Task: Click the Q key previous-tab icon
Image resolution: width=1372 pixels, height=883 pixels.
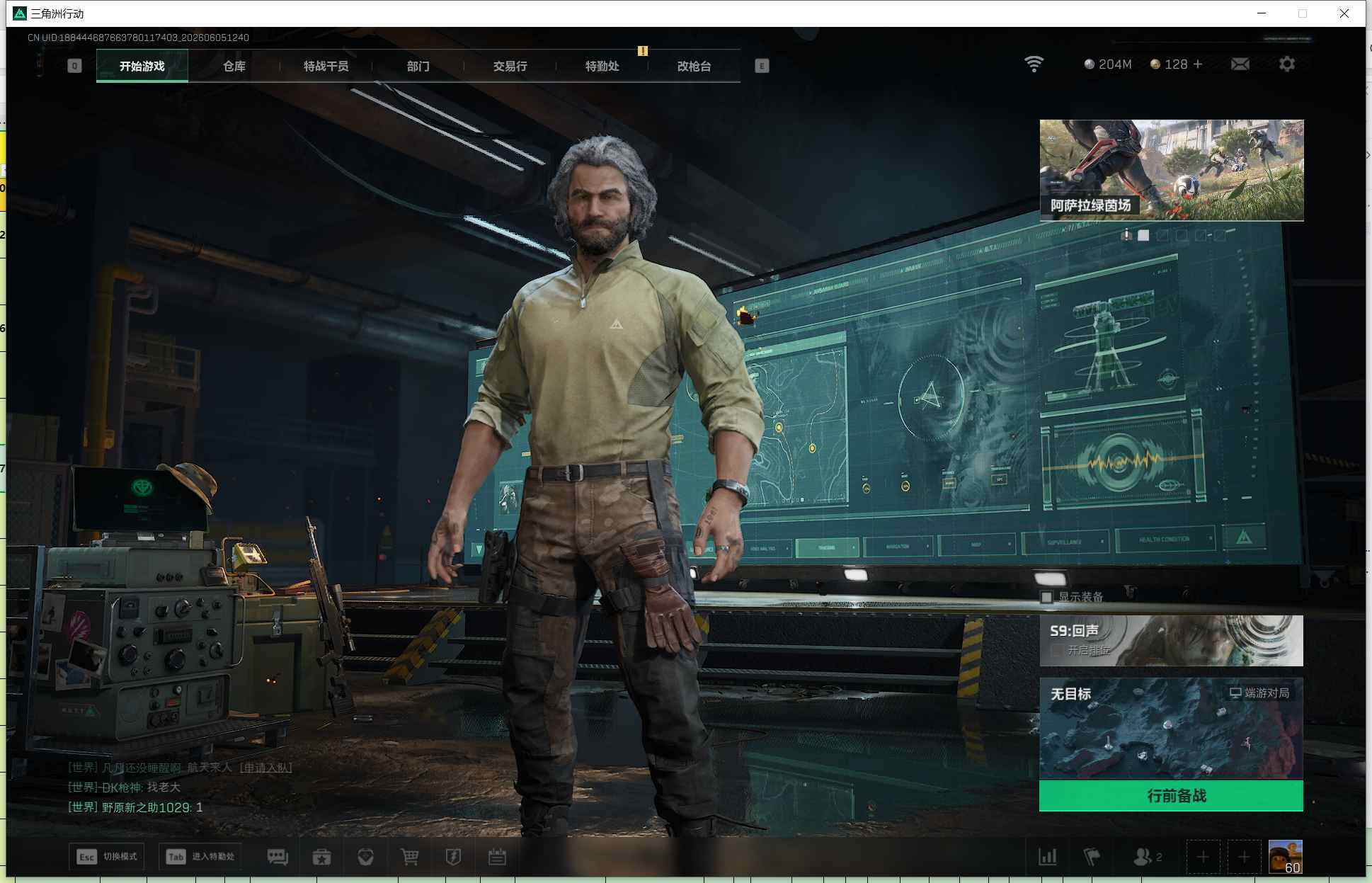Action: pos(74,66)
